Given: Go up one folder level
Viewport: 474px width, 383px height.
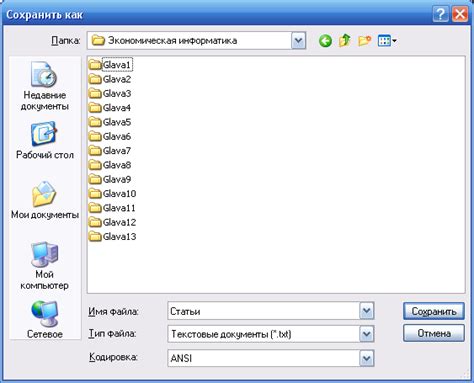Looking at the screenshot, I should (x=345, y=41).
